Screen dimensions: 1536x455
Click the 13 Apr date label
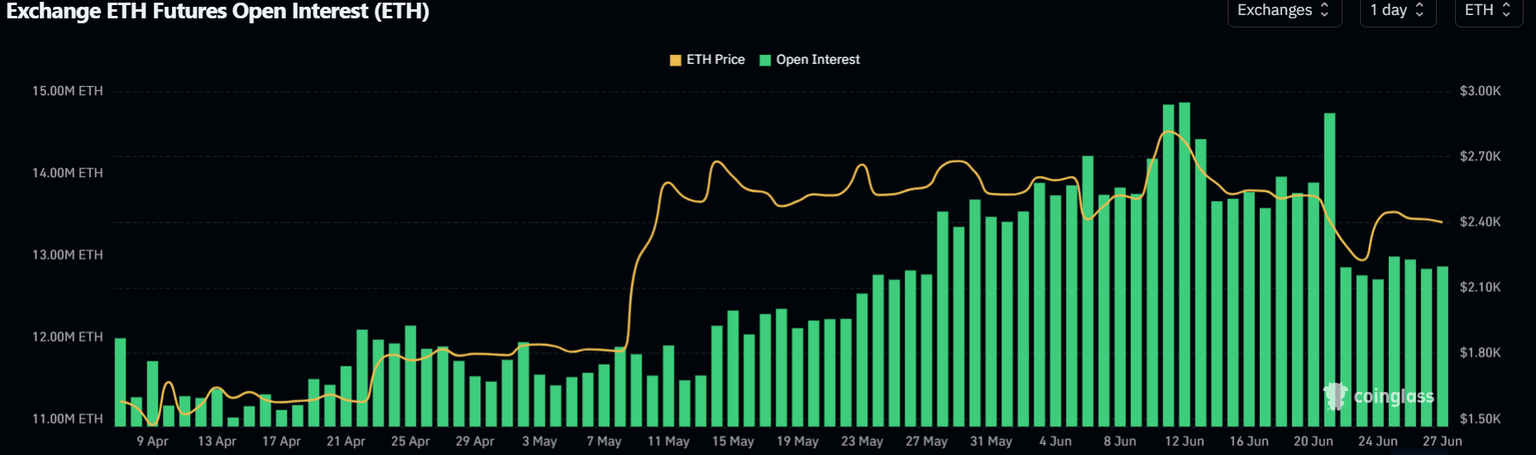(217, 441)
